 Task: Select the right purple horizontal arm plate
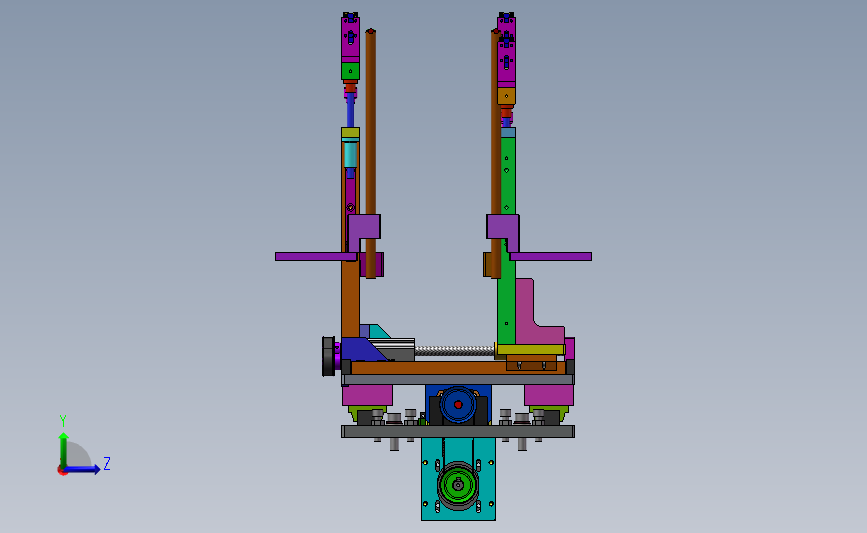click(551, 257)
